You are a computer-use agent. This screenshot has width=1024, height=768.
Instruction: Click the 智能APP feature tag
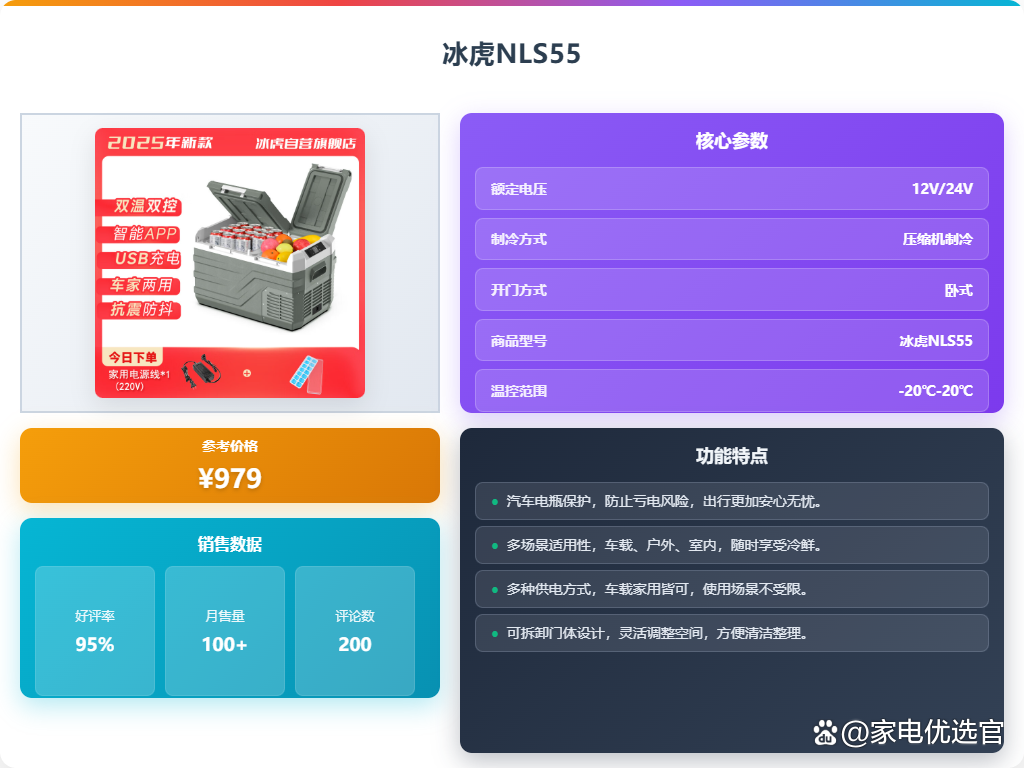tap(140, 234)
